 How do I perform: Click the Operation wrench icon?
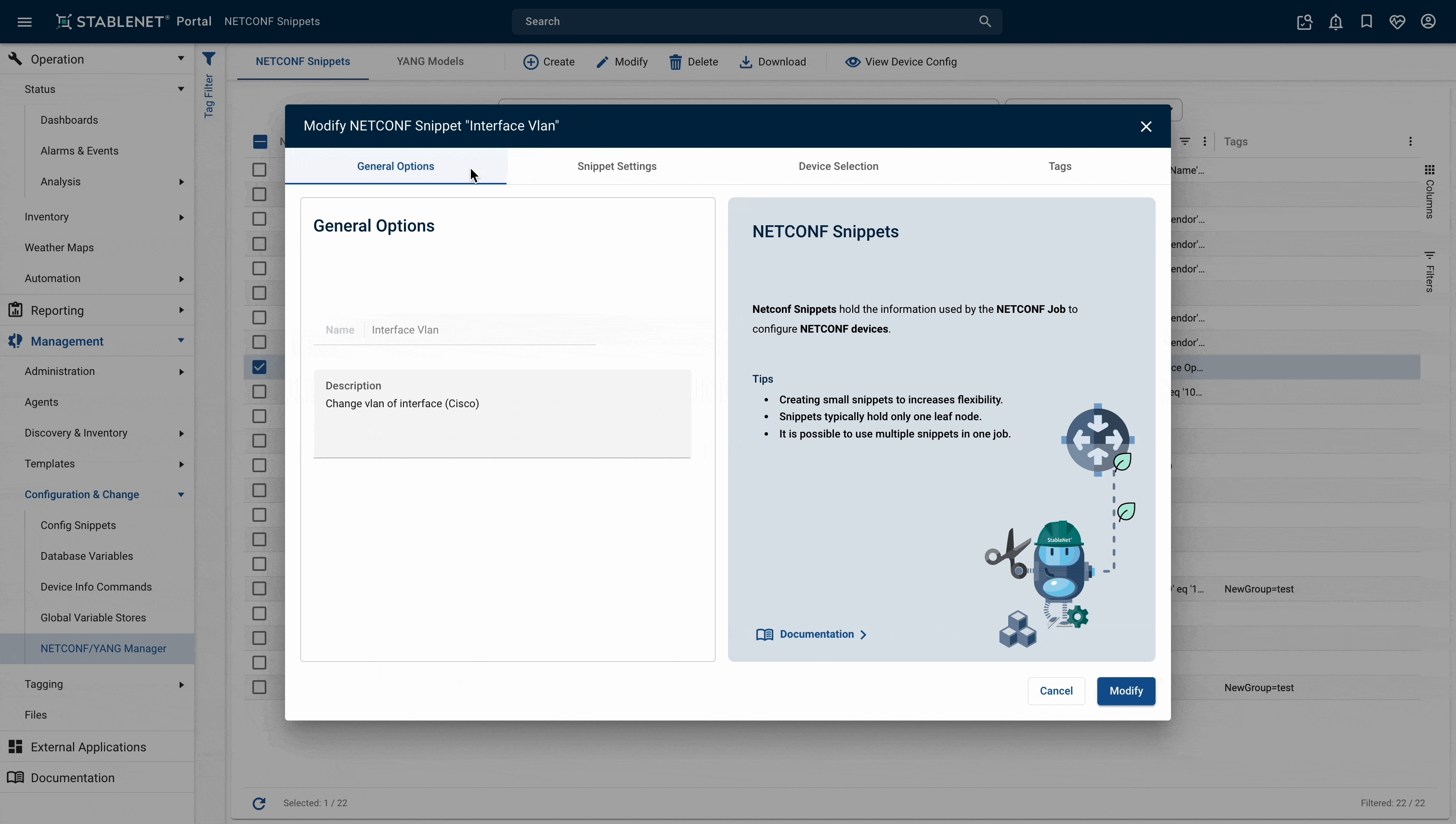(x=15, y=59)
